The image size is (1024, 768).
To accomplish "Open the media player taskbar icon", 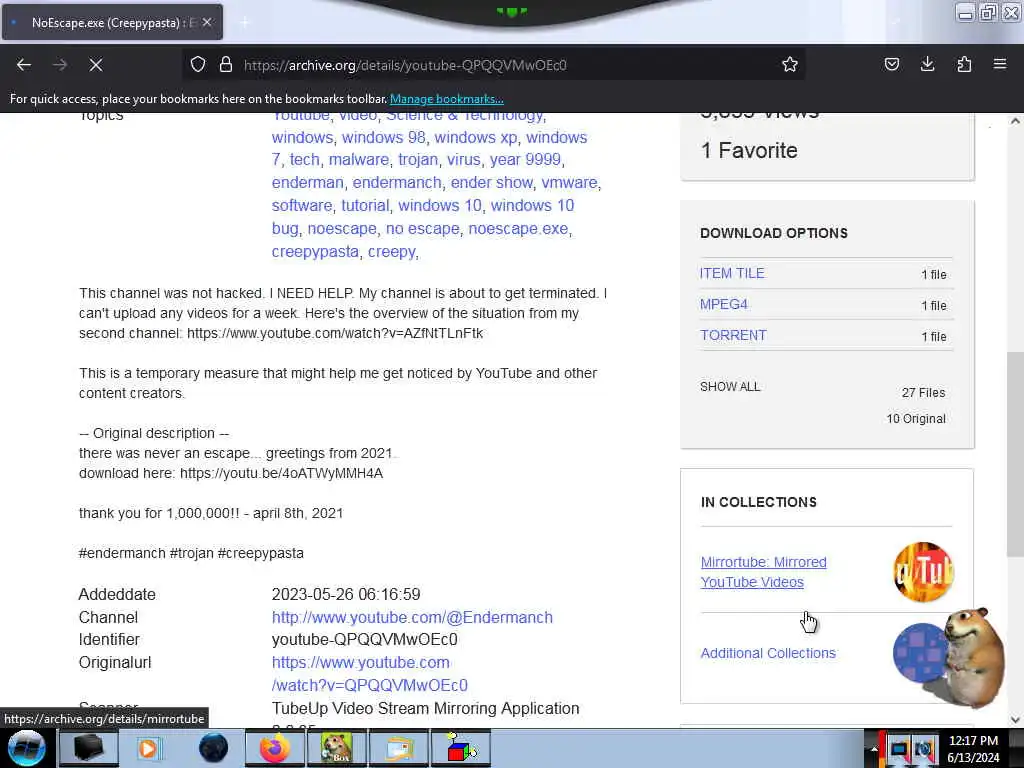I will [148, 748].
